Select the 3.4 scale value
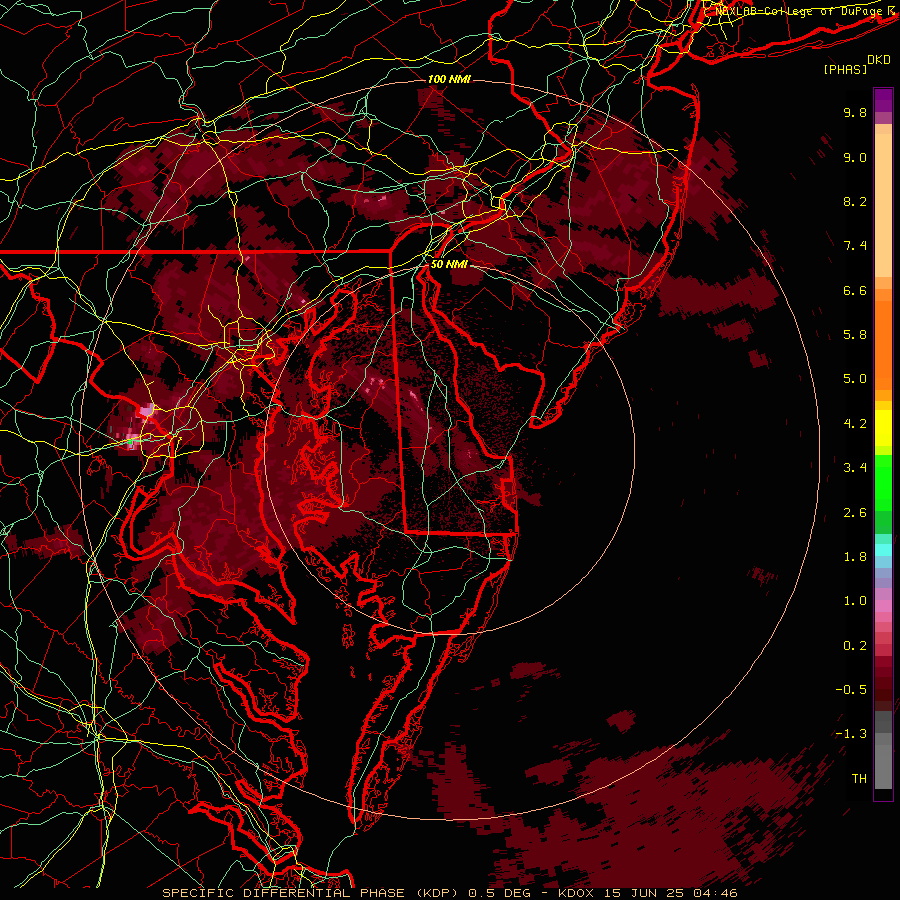 point(855,468)
